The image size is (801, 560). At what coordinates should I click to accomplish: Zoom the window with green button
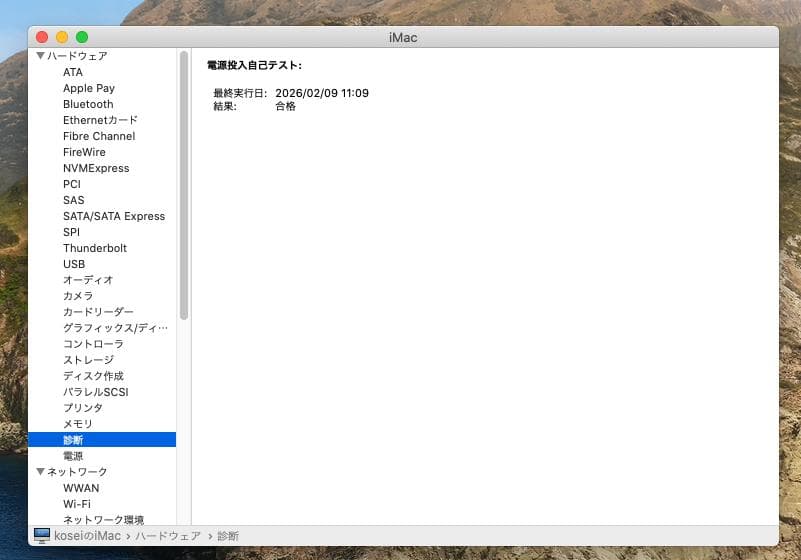[82, 37]
